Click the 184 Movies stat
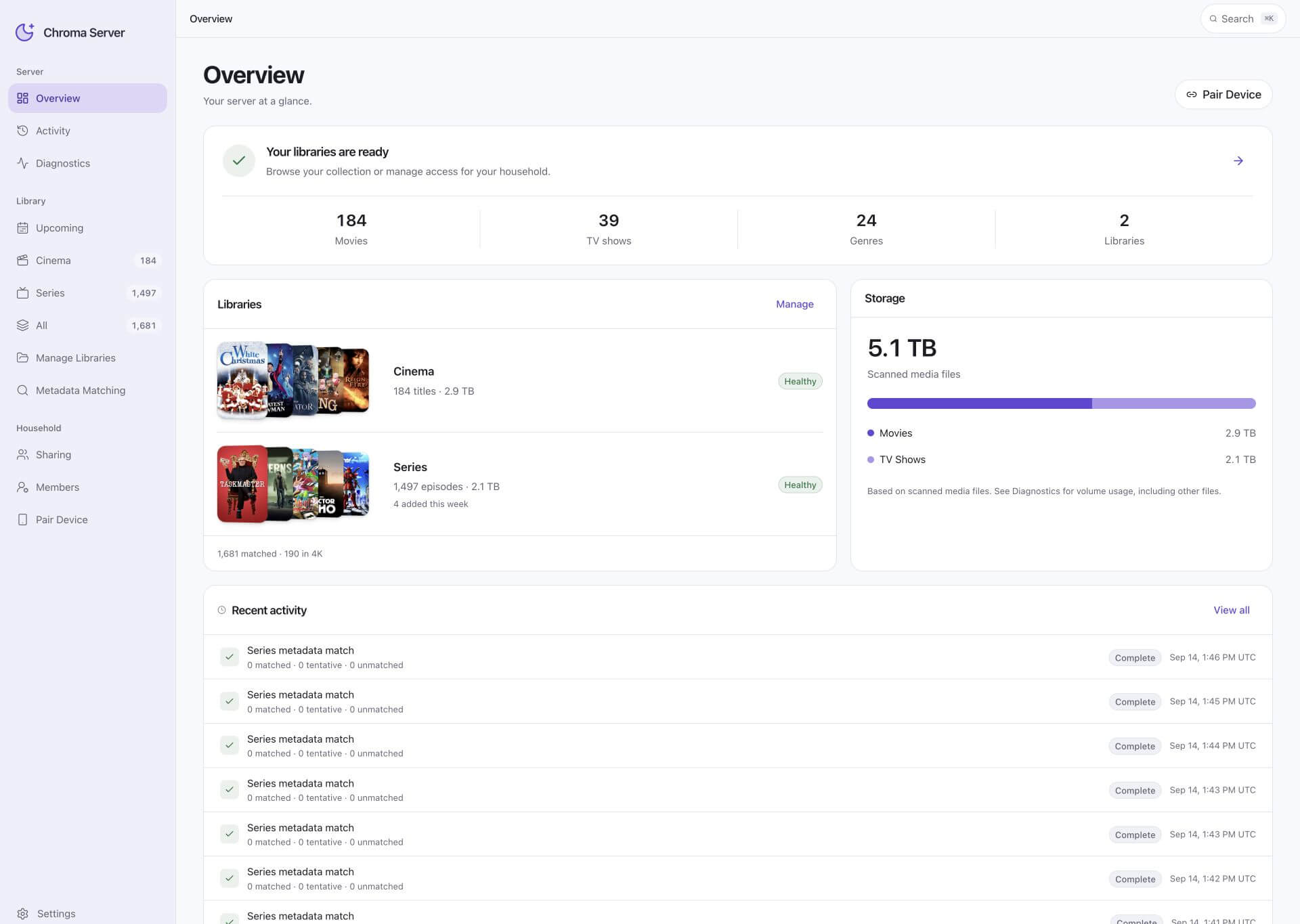The height and width of the screenshot is (924, 1300). 351,229
